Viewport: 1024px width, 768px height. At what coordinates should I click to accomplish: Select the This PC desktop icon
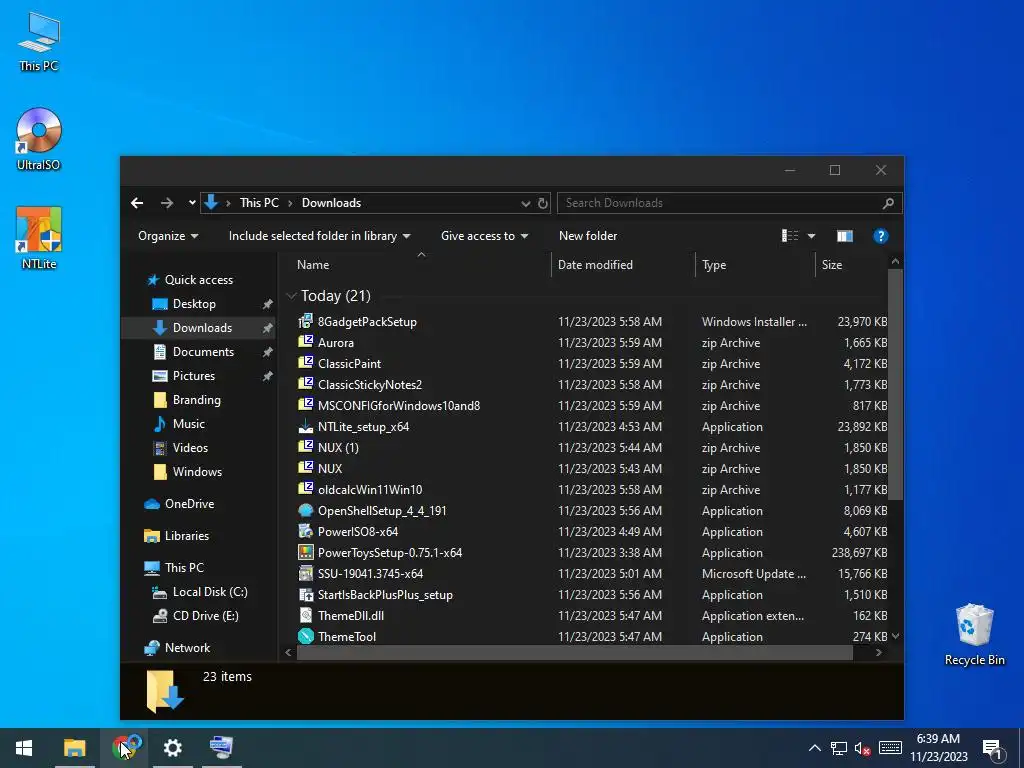[39, 40]
